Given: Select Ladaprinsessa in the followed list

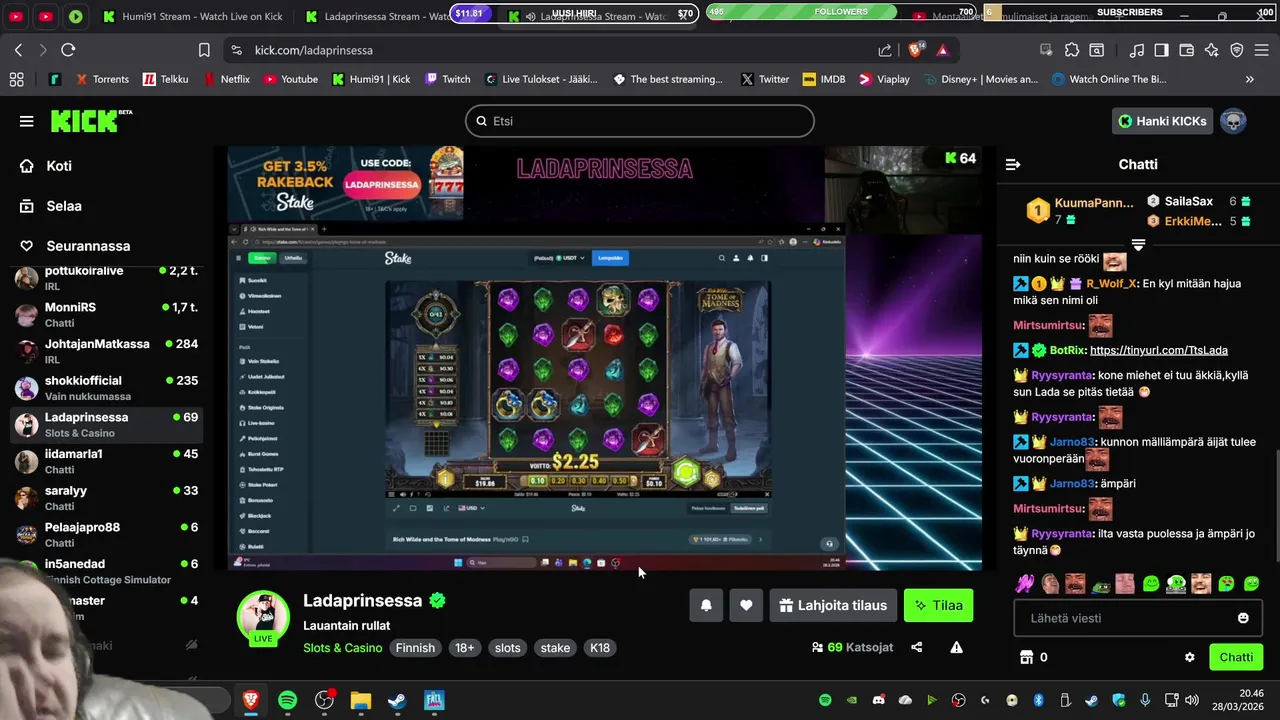Looking at the screenshot, I should click(x=106, y=425).
